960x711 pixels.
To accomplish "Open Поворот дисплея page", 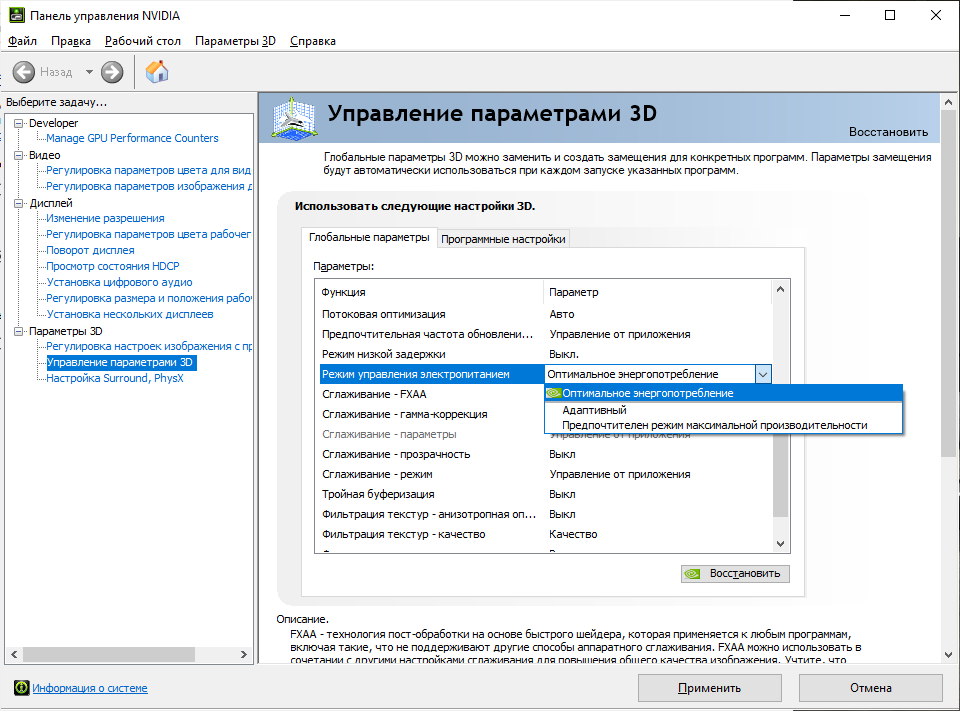I will click(x=91, y=250).
